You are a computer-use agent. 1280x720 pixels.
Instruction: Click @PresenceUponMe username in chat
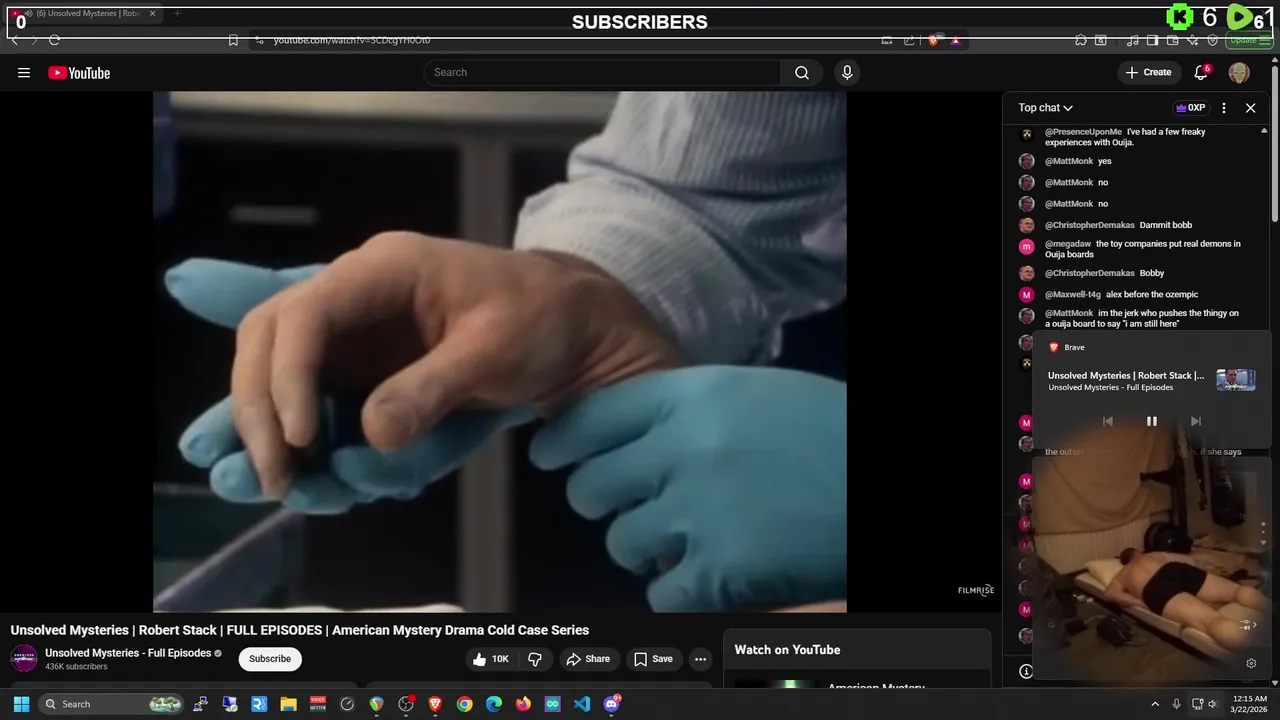pos(1083,132)
